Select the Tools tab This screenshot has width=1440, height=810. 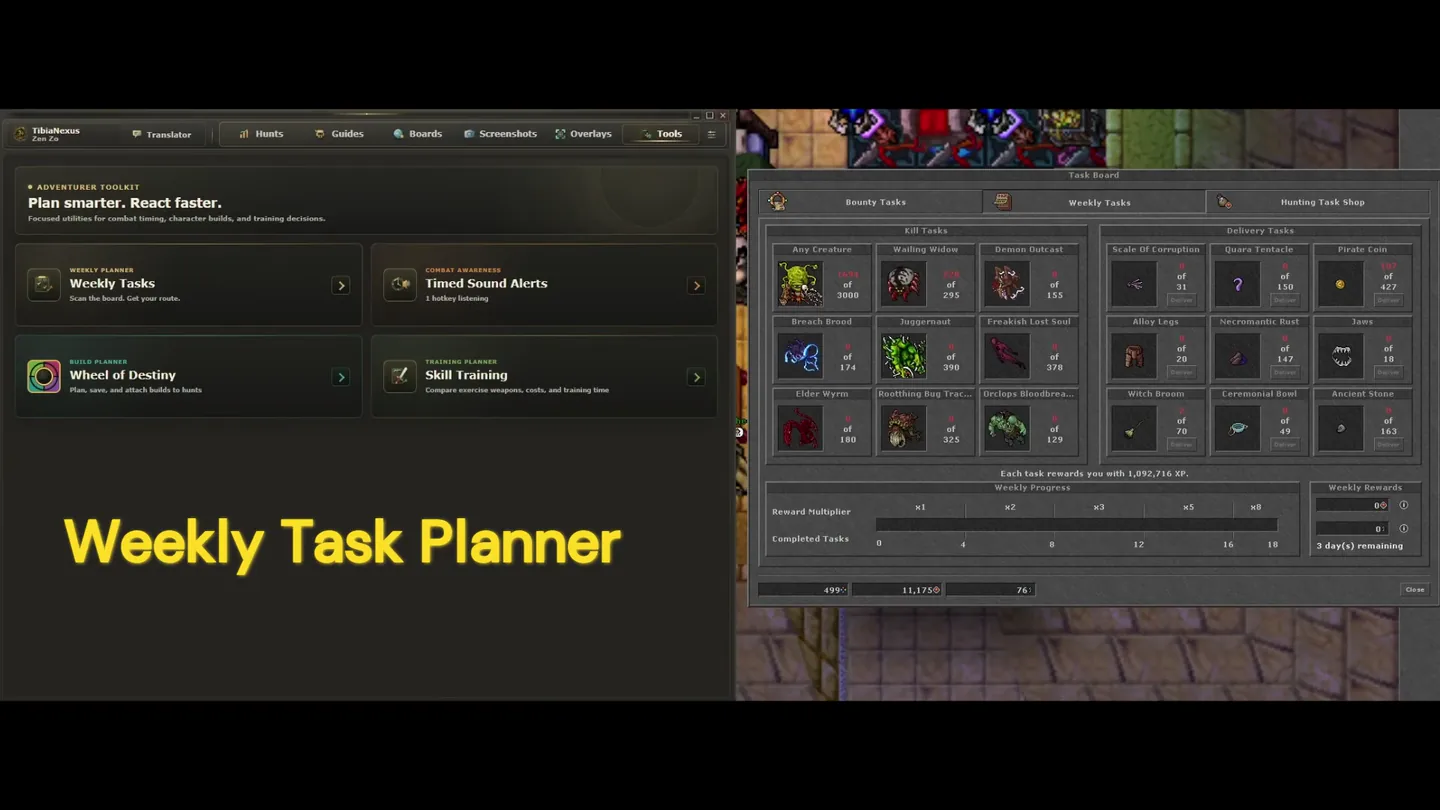[x=661, y=134]
